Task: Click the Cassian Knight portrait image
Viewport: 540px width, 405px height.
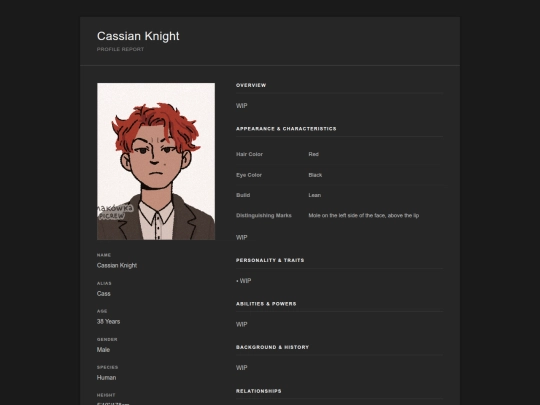Action: tap(156, 161)
